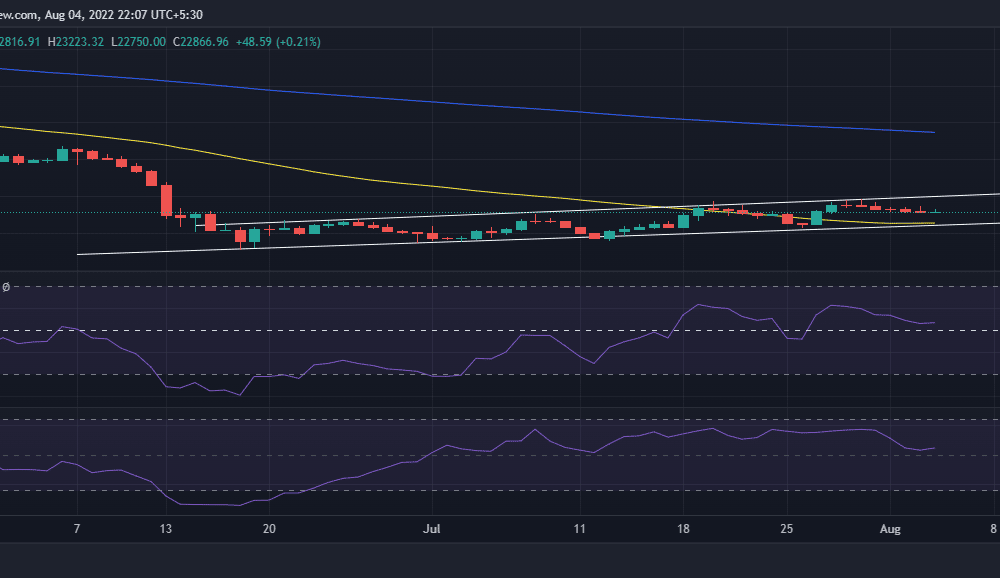Click the 'Aug' label on time axis

[x=890, y=529]
